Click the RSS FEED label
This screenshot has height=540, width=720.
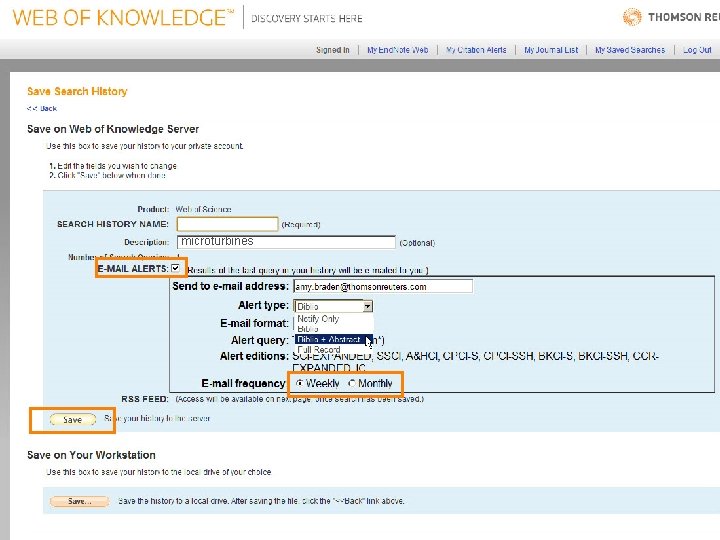(145, 399)
